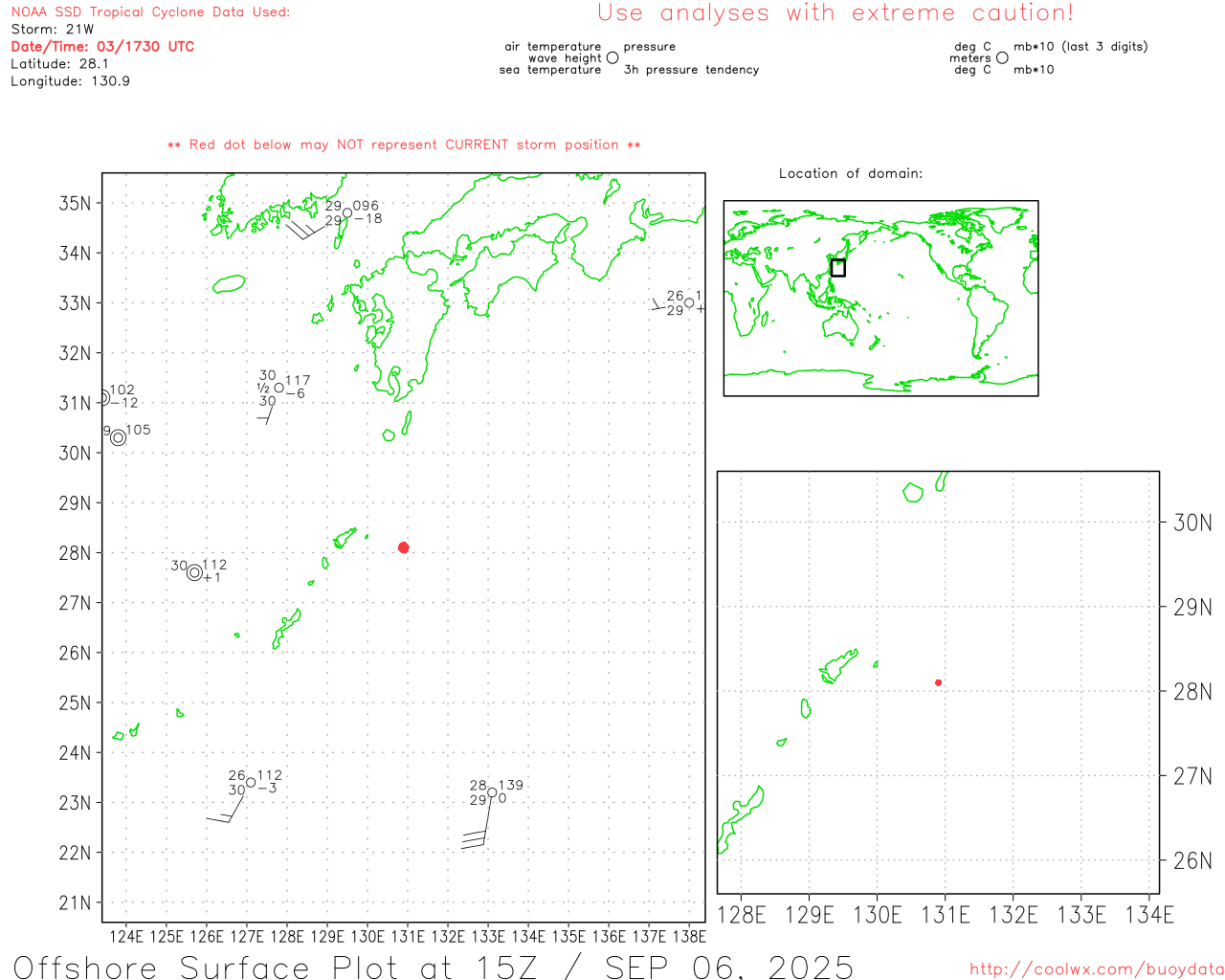The height and width of the screenshot is (980, 1225).
Task: Click the '124E' longitude label on main map
Action: pos(126,936)
